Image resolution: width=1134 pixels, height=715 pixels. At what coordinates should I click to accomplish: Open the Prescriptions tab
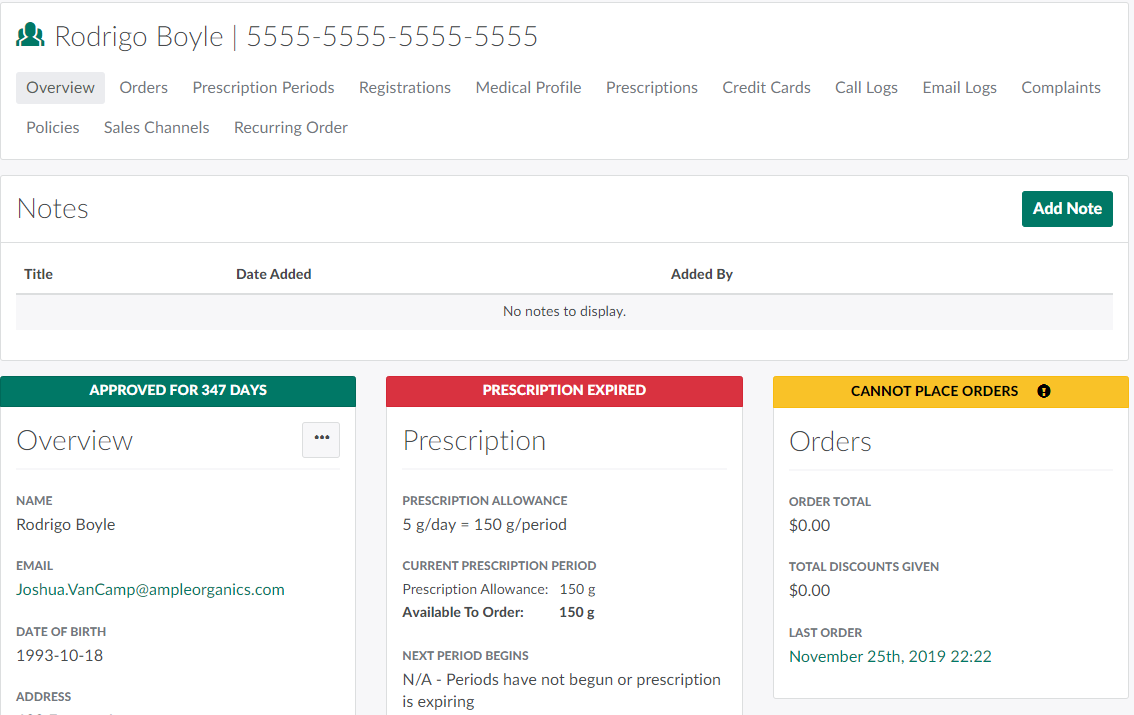[x=651, y=88]
